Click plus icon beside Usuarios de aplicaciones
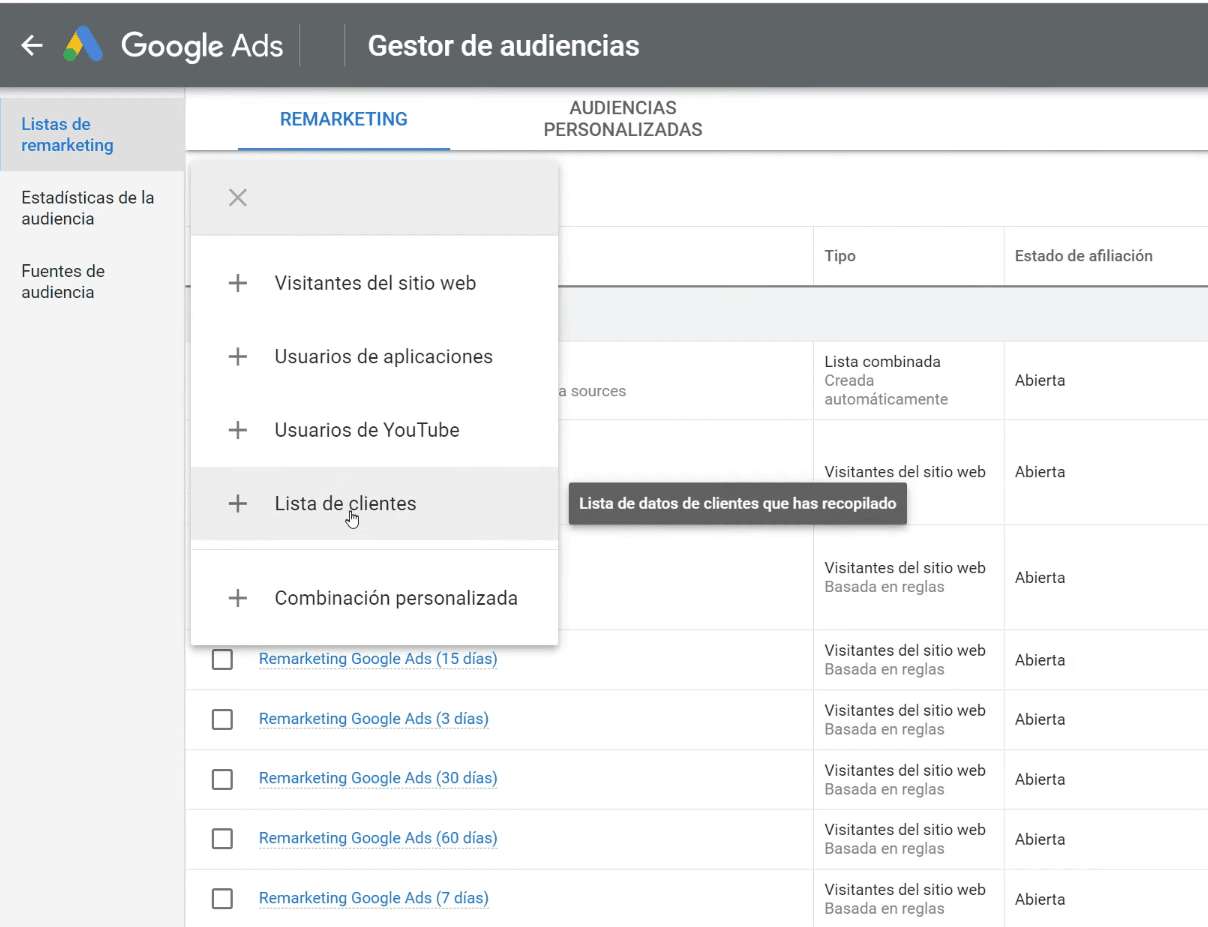The height and width of the screenshot is (927, 1208). pos(237,357)
